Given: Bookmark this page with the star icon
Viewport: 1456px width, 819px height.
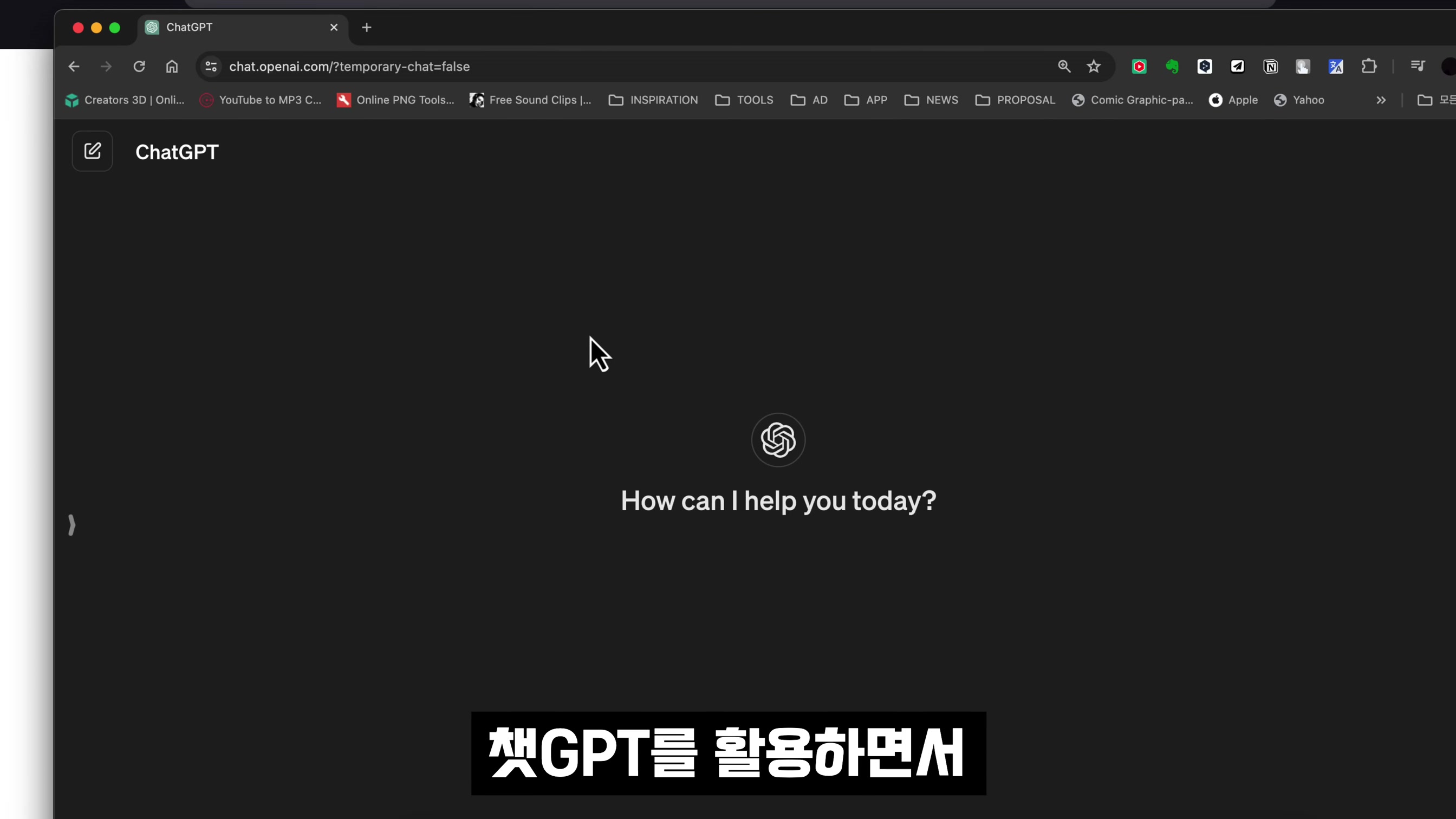Looking at the screenshot, I should 1094,67.
